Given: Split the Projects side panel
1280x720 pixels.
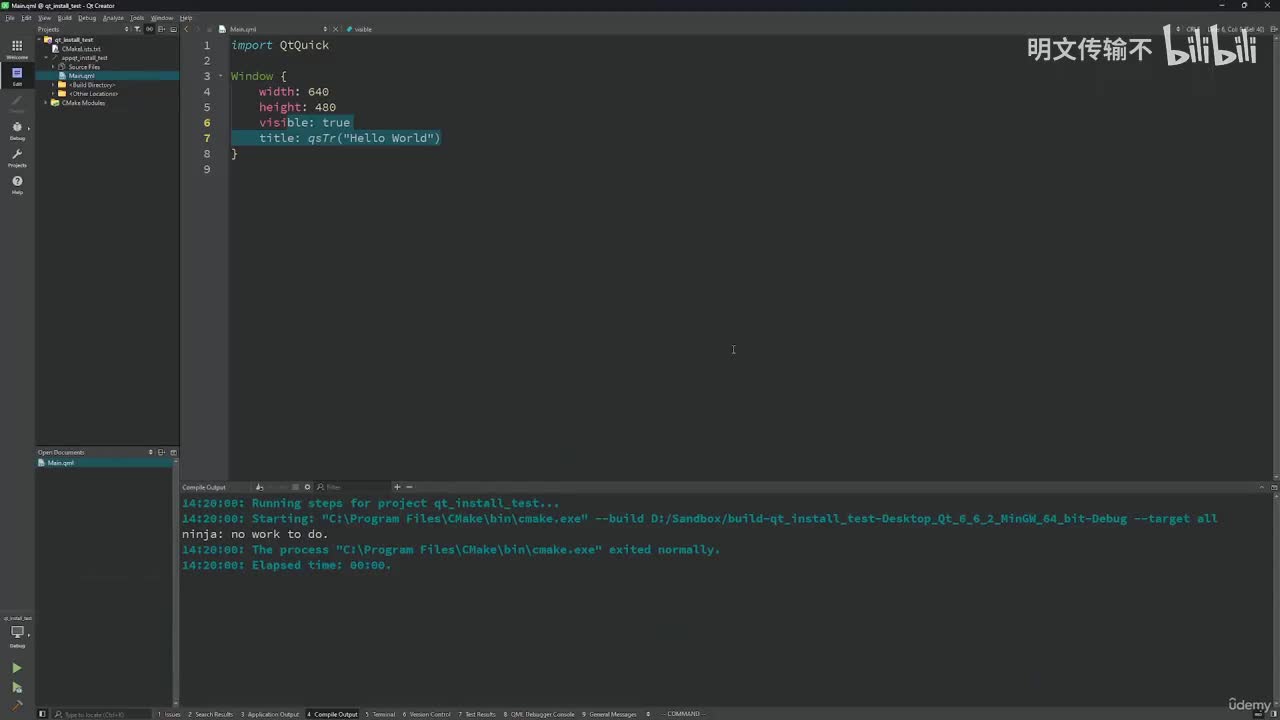Looking at the screenshot, I should 162,29.
